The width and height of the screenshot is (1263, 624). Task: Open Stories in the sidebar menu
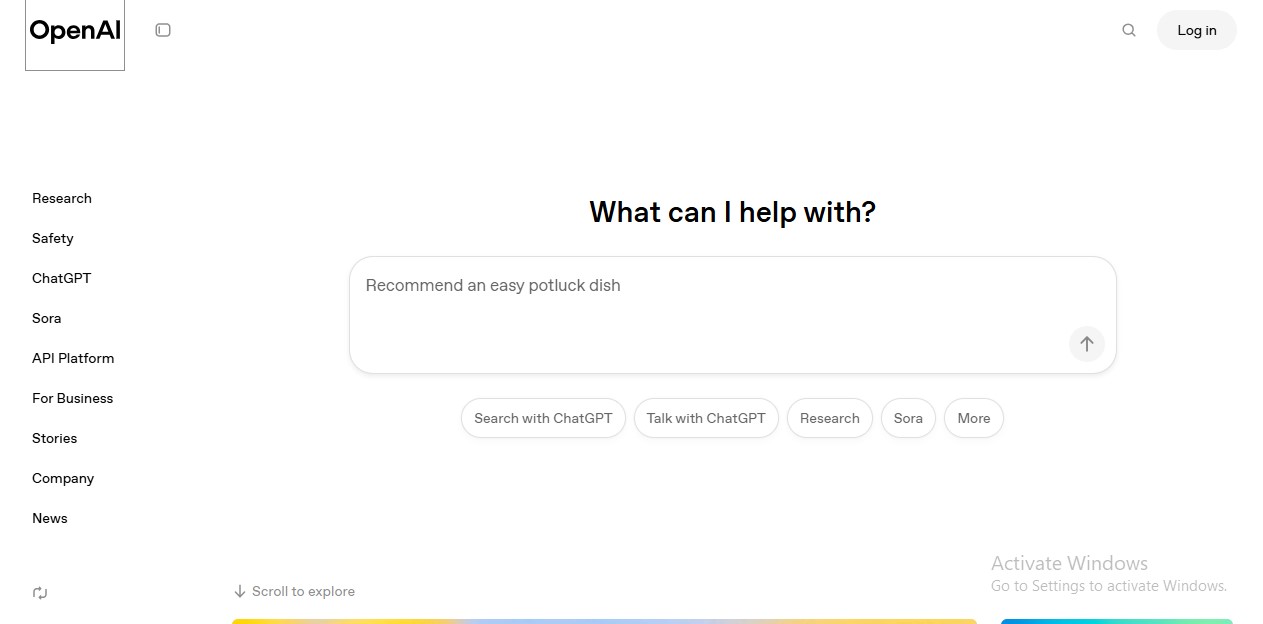tap(55, 438)
